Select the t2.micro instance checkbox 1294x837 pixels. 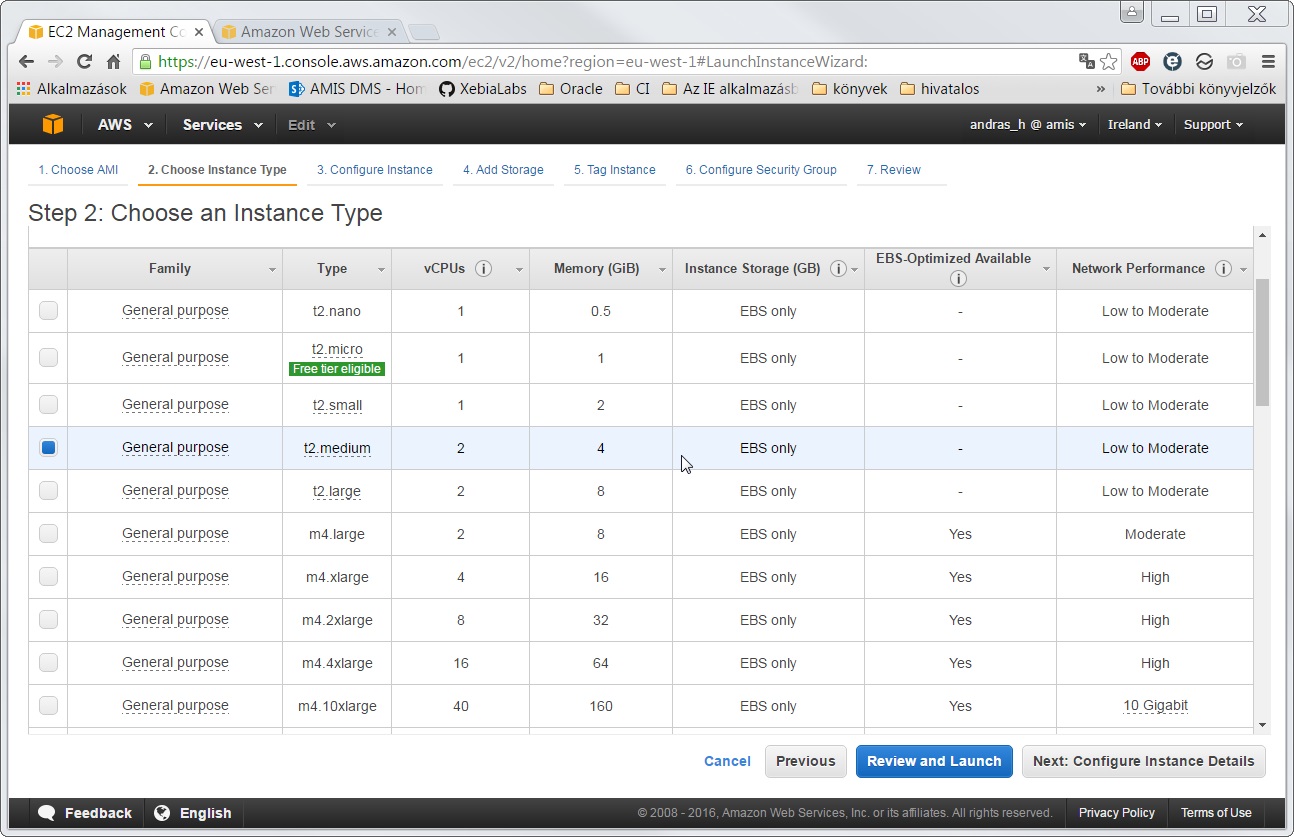[48, 358]
